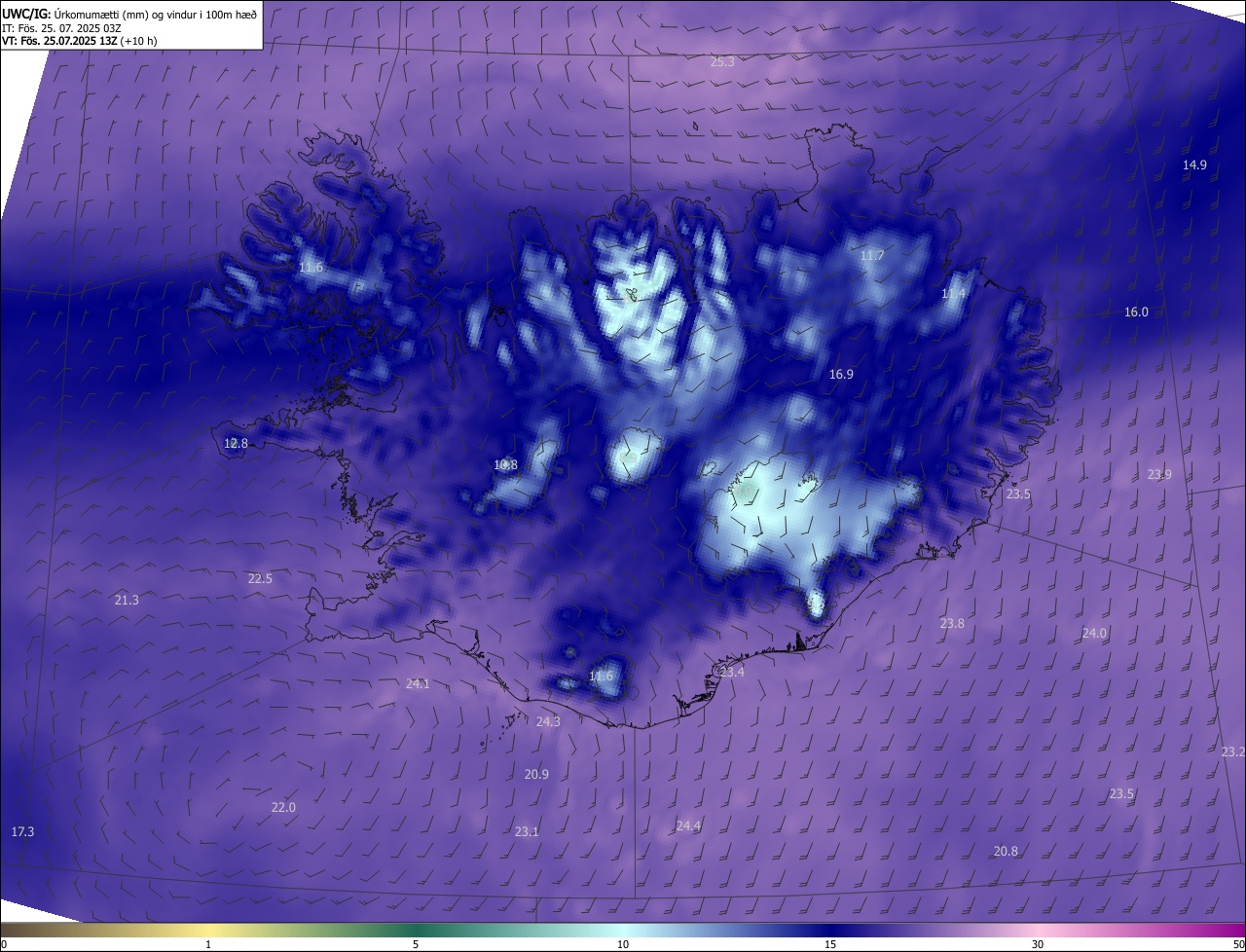
Task: Pick the 24.4 value label
Action: (688, 825)
